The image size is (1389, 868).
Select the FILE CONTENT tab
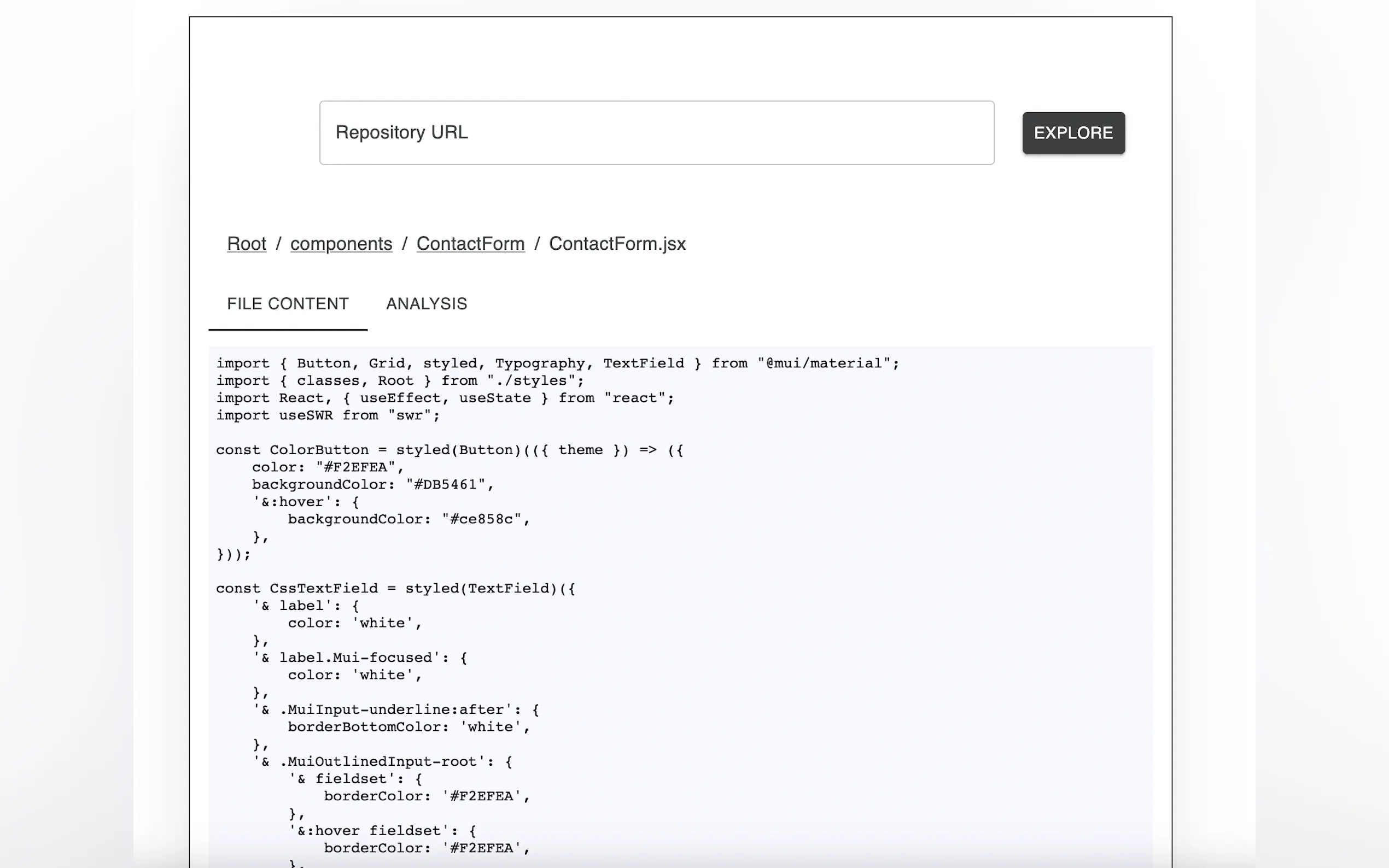(x=288, y=304)
